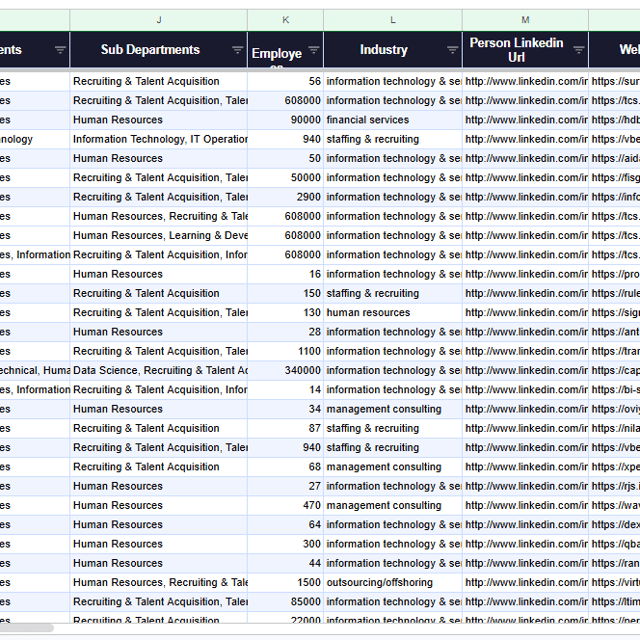Image resolution: width=640 pixels, height=640 pixels.
Task: Open LinkedIn link in the outsourcing/offshoring row
Action: tap(525, 582)
